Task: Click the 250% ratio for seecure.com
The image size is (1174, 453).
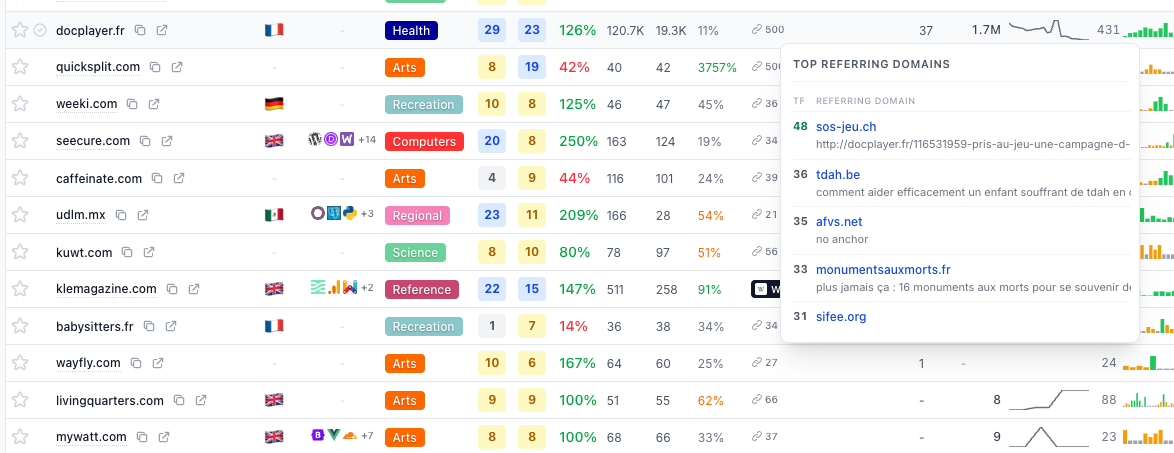Action: coord(578,142)
